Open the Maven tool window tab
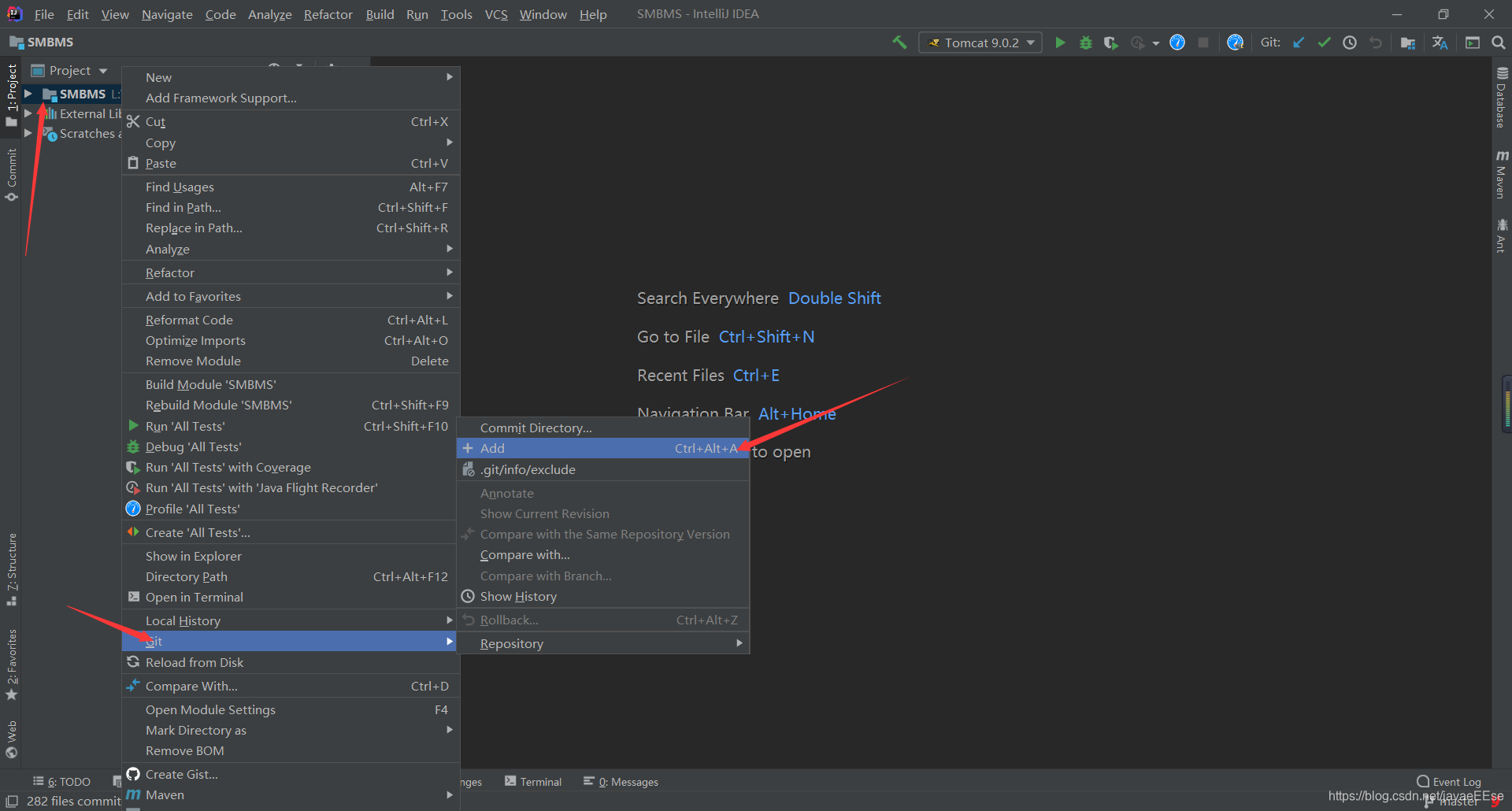 click(1502, 174)
